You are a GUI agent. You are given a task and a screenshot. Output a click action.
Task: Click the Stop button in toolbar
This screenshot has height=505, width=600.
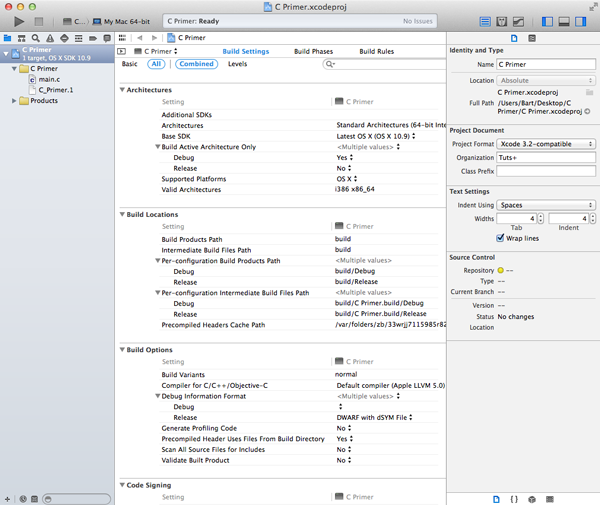pyautogui.click(x=39, y=21)
